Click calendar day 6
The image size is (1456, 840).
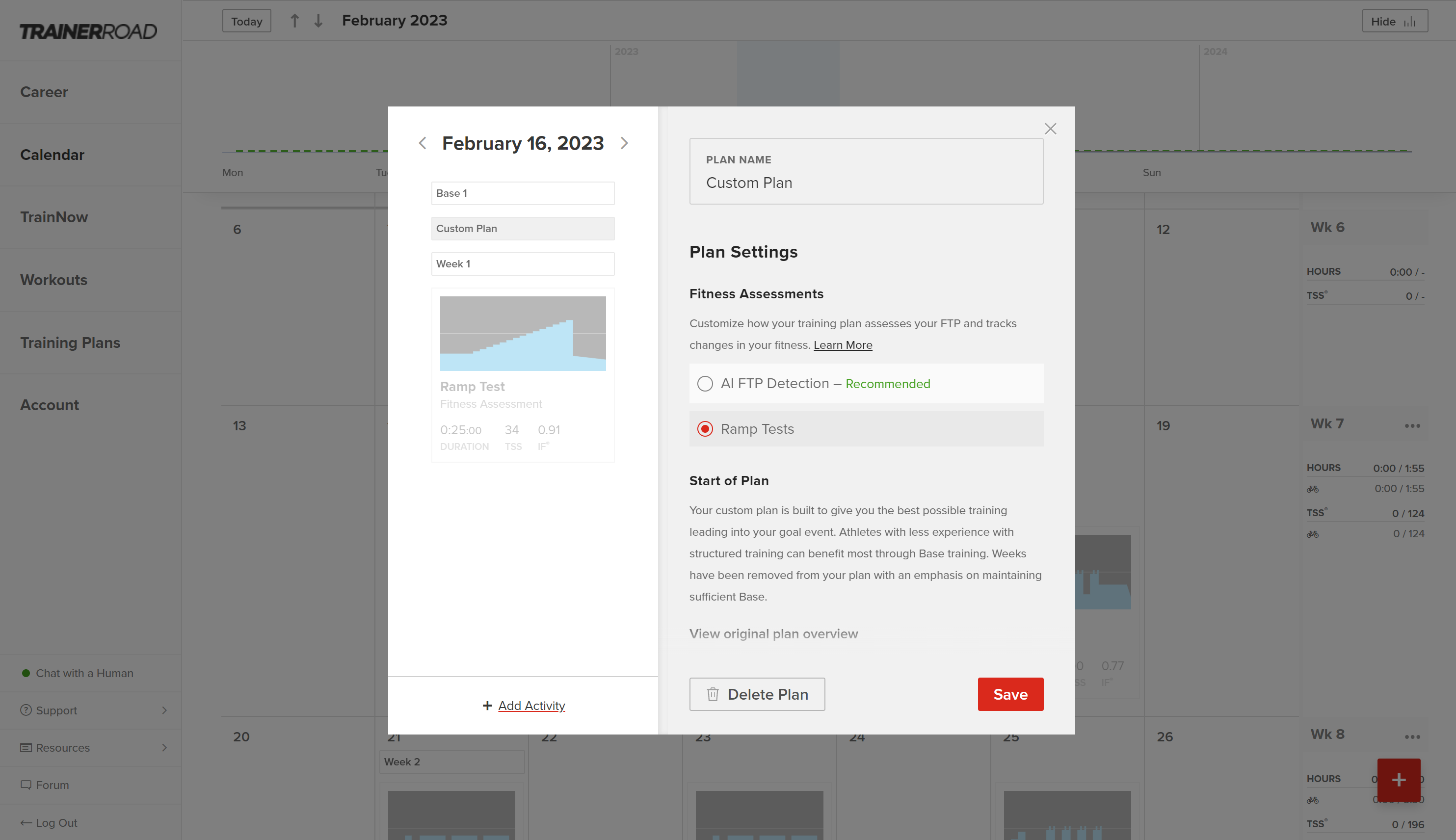237,230
